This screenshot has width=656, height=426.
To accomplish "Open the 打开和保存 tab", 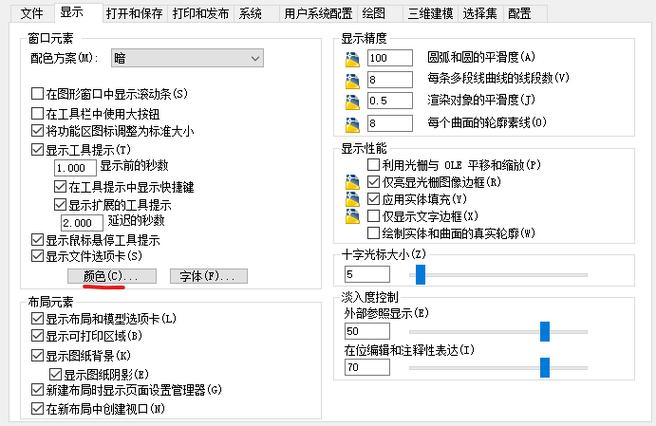I will pyautogui.click(x=134, y=13).
